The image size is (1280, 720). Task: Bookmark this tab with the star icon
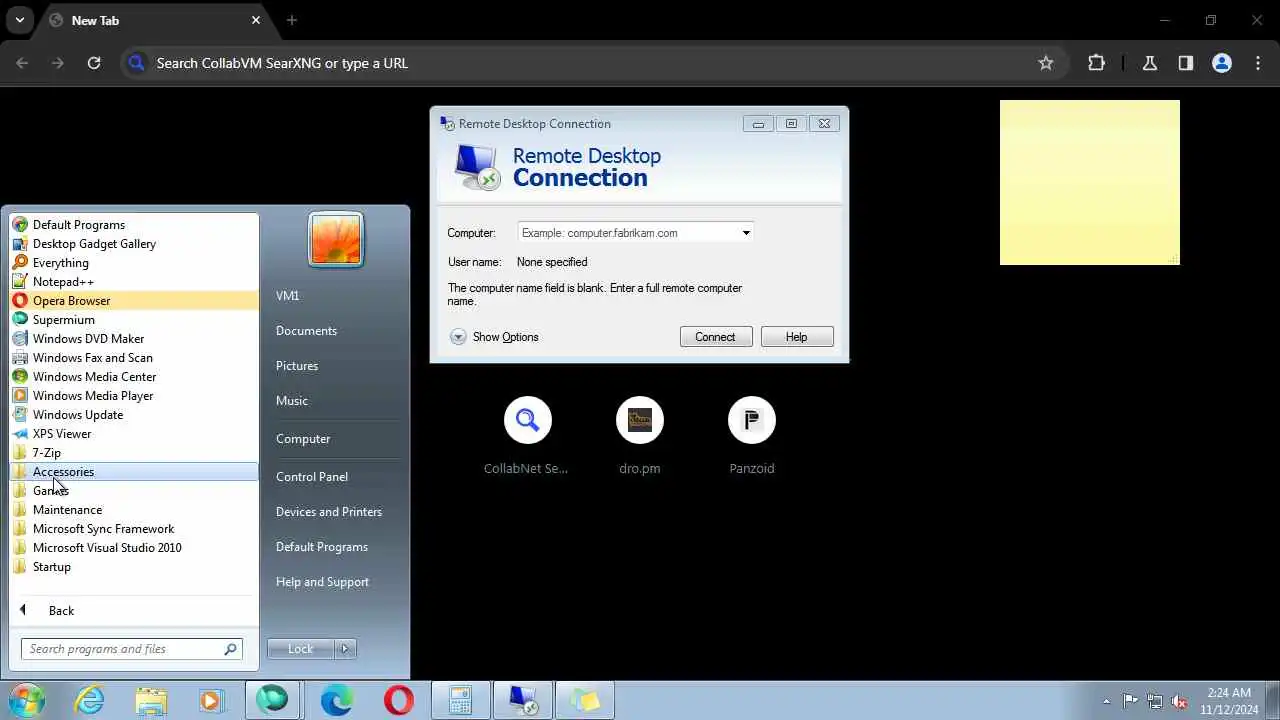click(x=1046, y=63)
